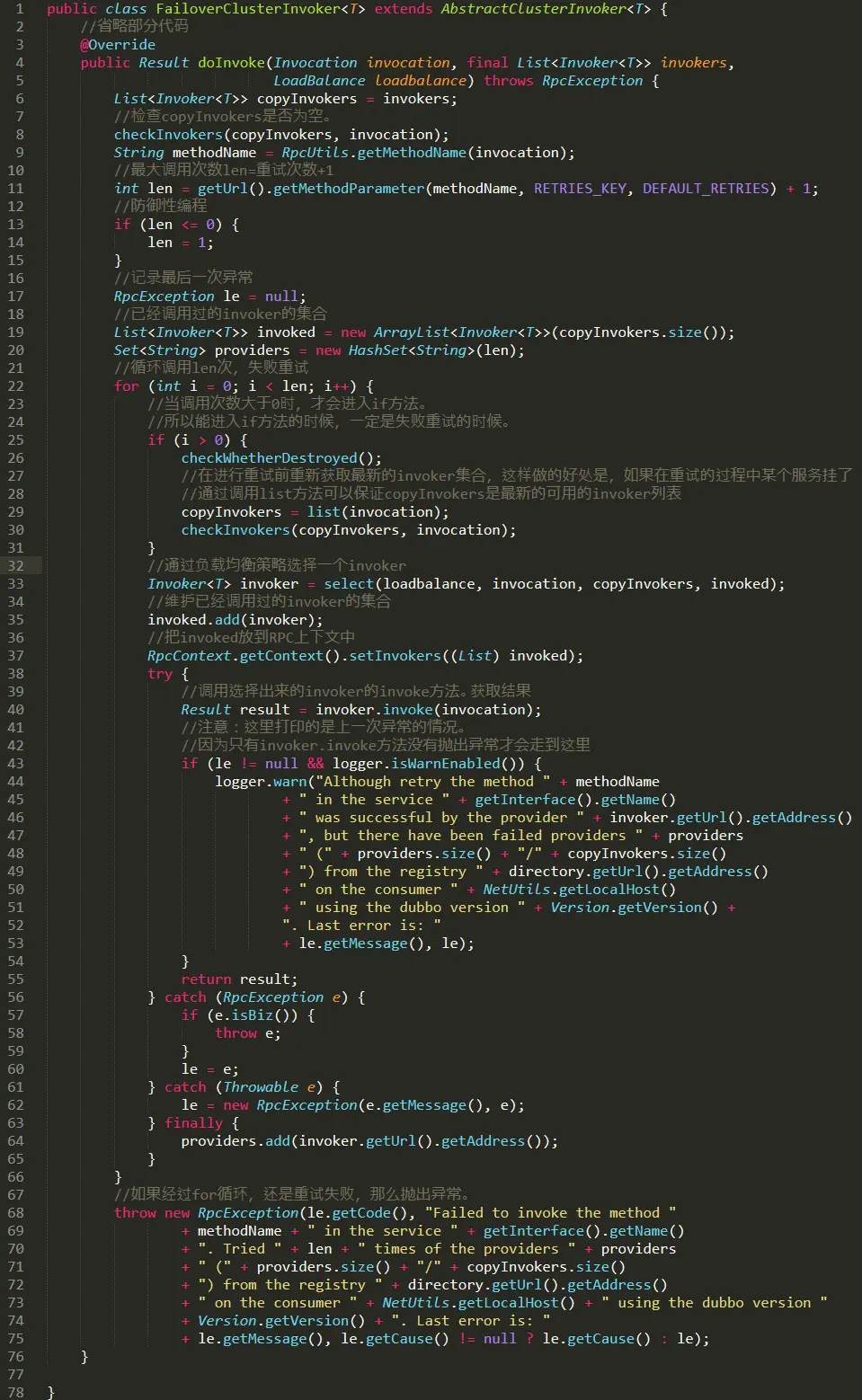Click the doInvoke method name

[x=231, y=63]
